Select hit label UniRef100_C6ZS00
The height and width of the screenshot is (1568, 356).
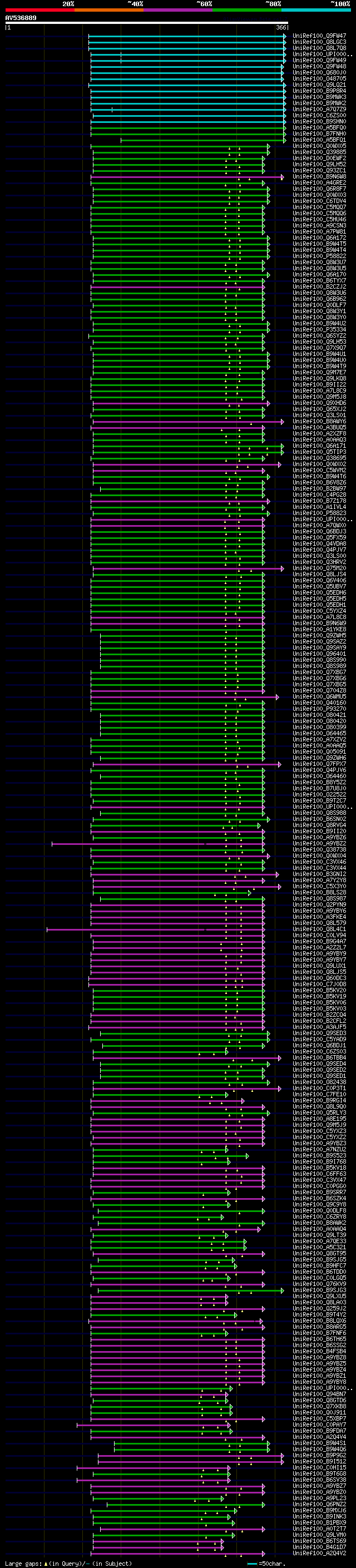coord(319,116)
